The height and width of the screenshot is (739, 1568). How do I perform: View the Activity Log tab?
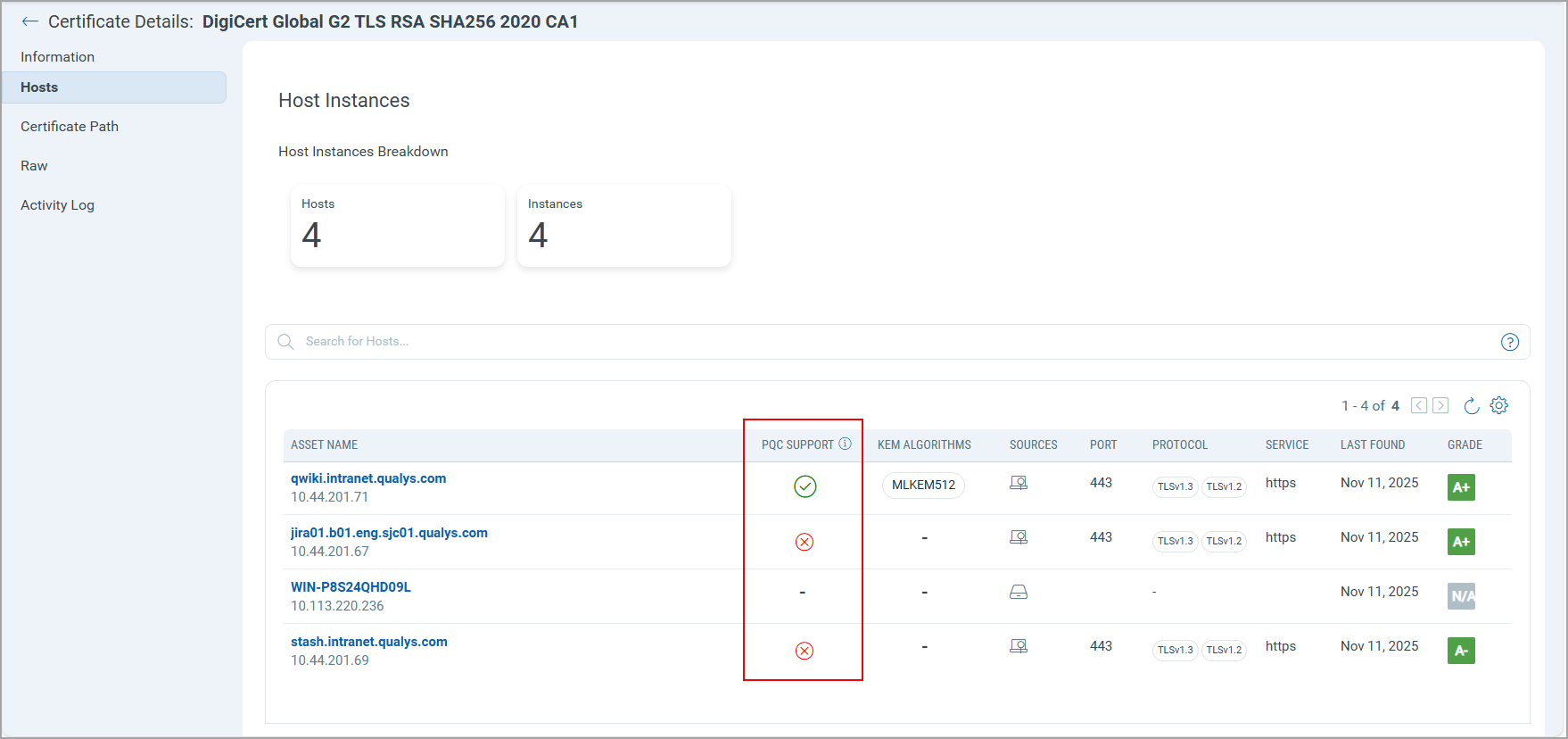pyautogui.click(x=57, y=205)
